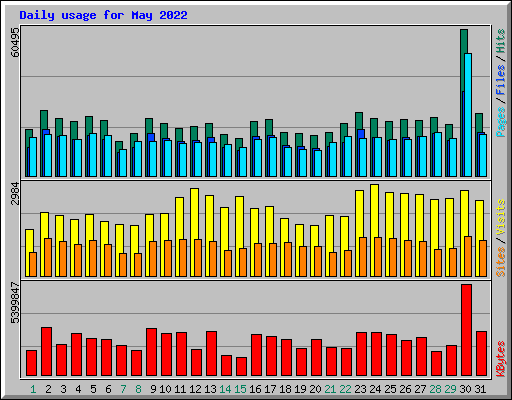Click the KBytes legend label
This screenshot has height=400, width=512.
coord(500,359)
